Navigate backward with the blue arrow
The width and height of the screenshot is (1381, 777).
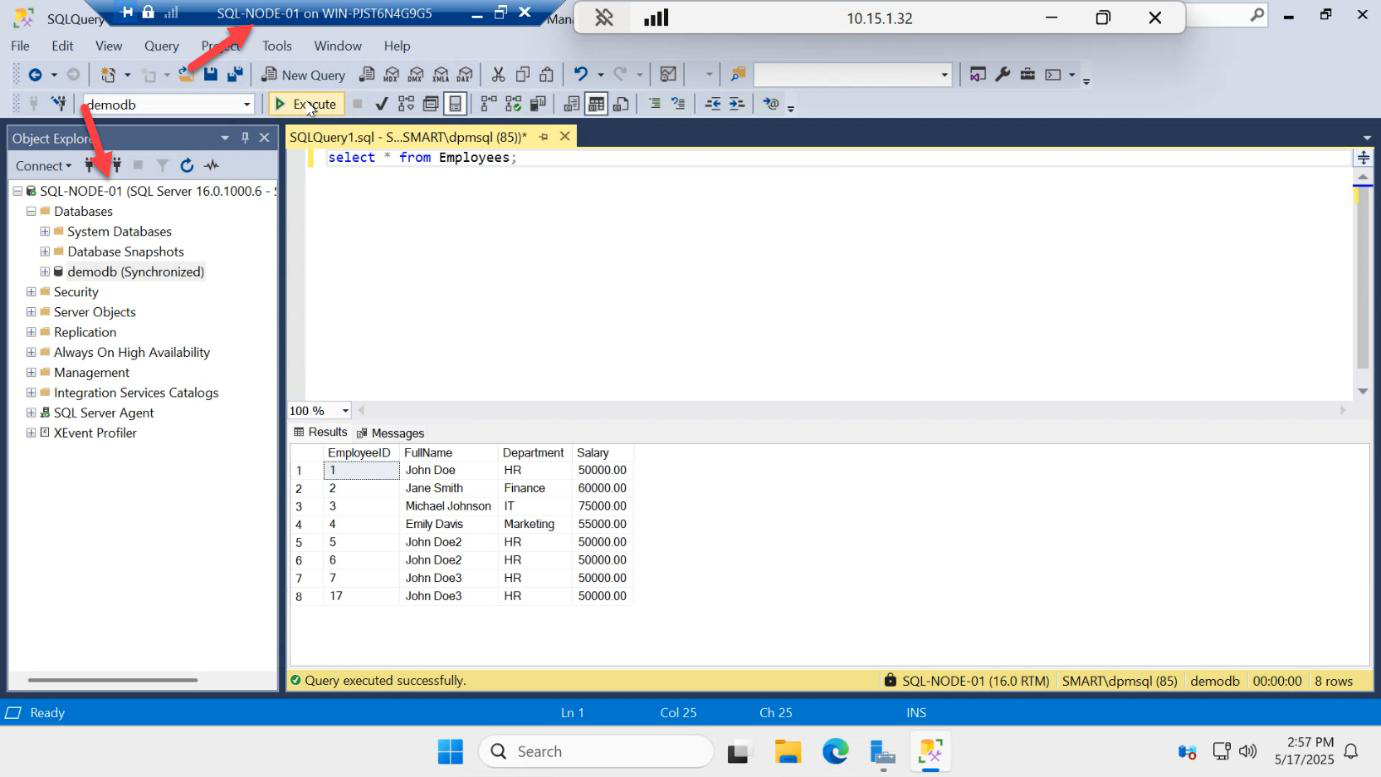35,75
